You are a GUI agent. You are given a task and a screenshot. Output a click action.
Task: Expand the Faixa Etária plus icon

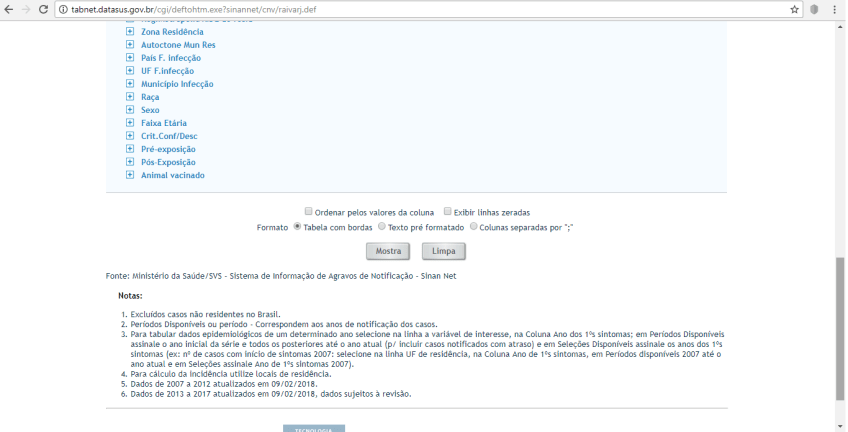coord(130,123)
